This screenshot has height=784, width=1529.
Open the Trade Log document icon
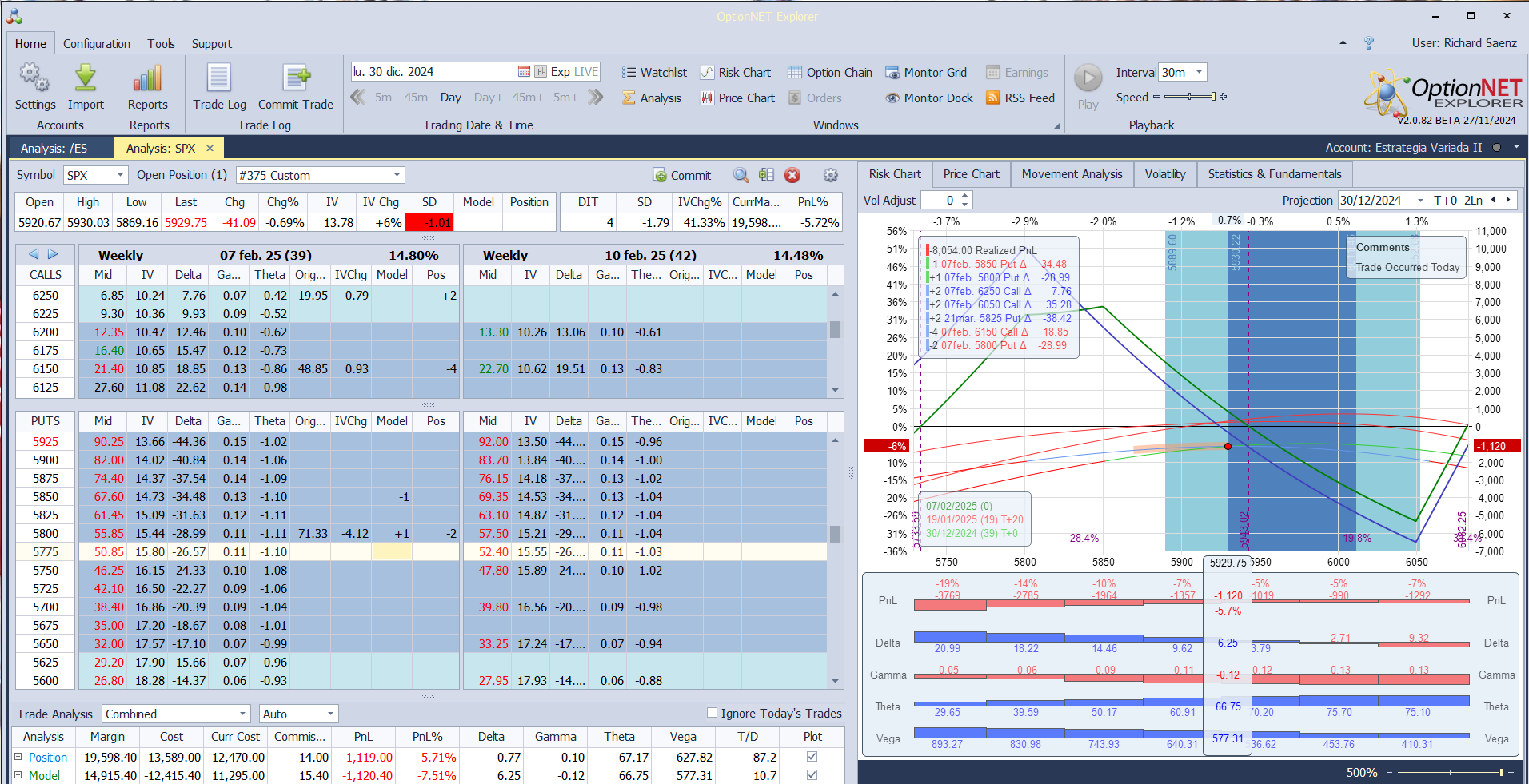coord(219,78)
